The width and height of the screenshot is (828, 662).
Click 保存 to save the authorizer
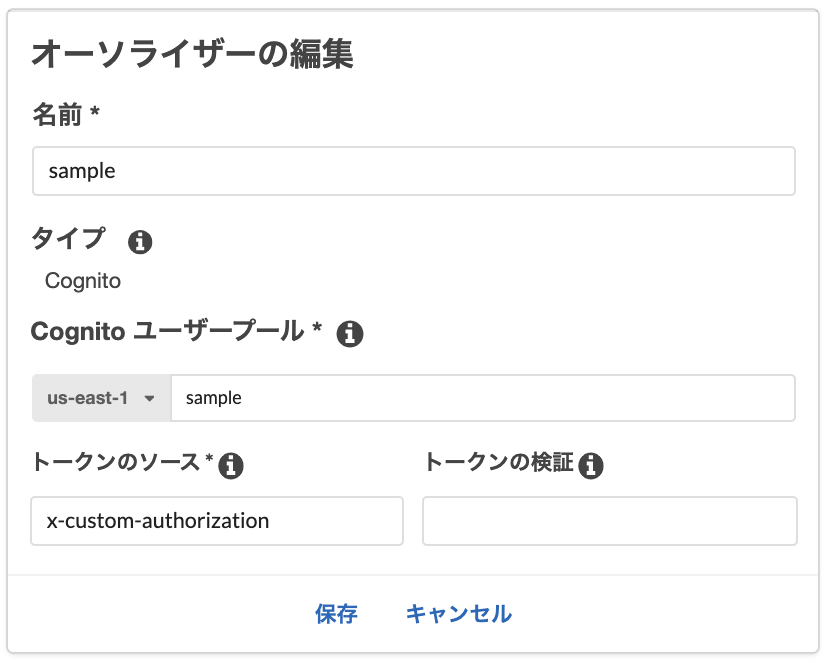click(336, 614)
